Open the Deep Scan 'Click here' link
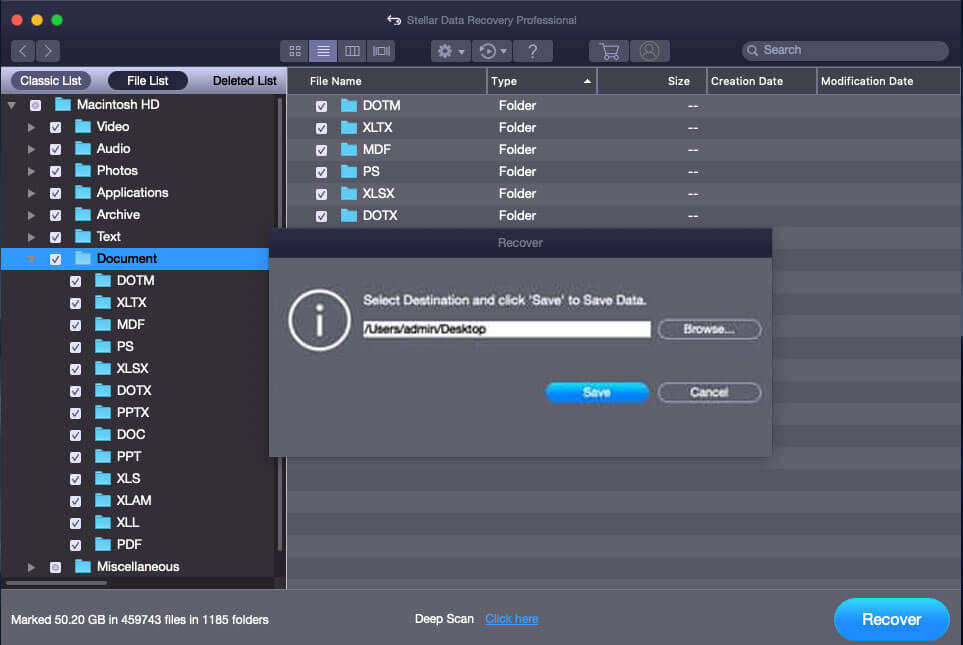Image resolution: width=963 pixels, height=645 pixels. [512, 619]
